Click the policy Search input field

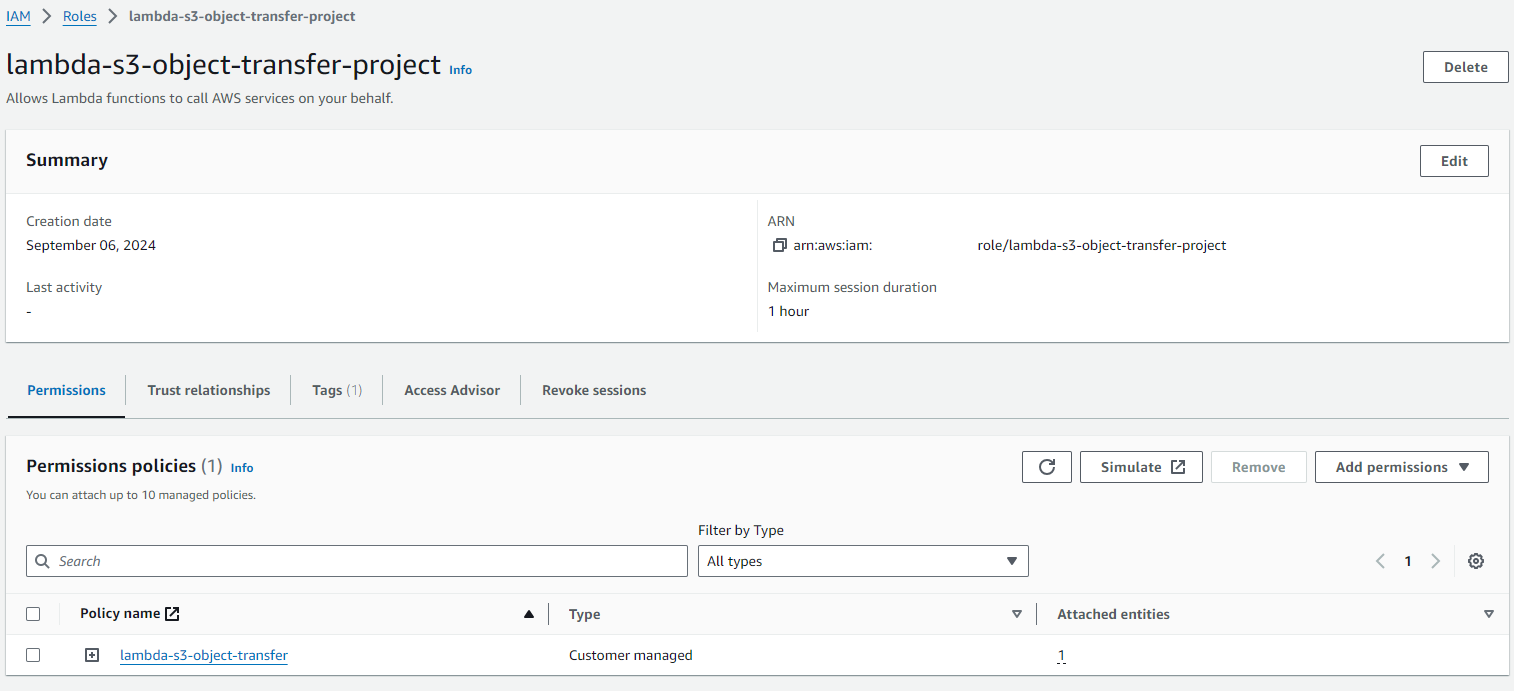point(357,561)
